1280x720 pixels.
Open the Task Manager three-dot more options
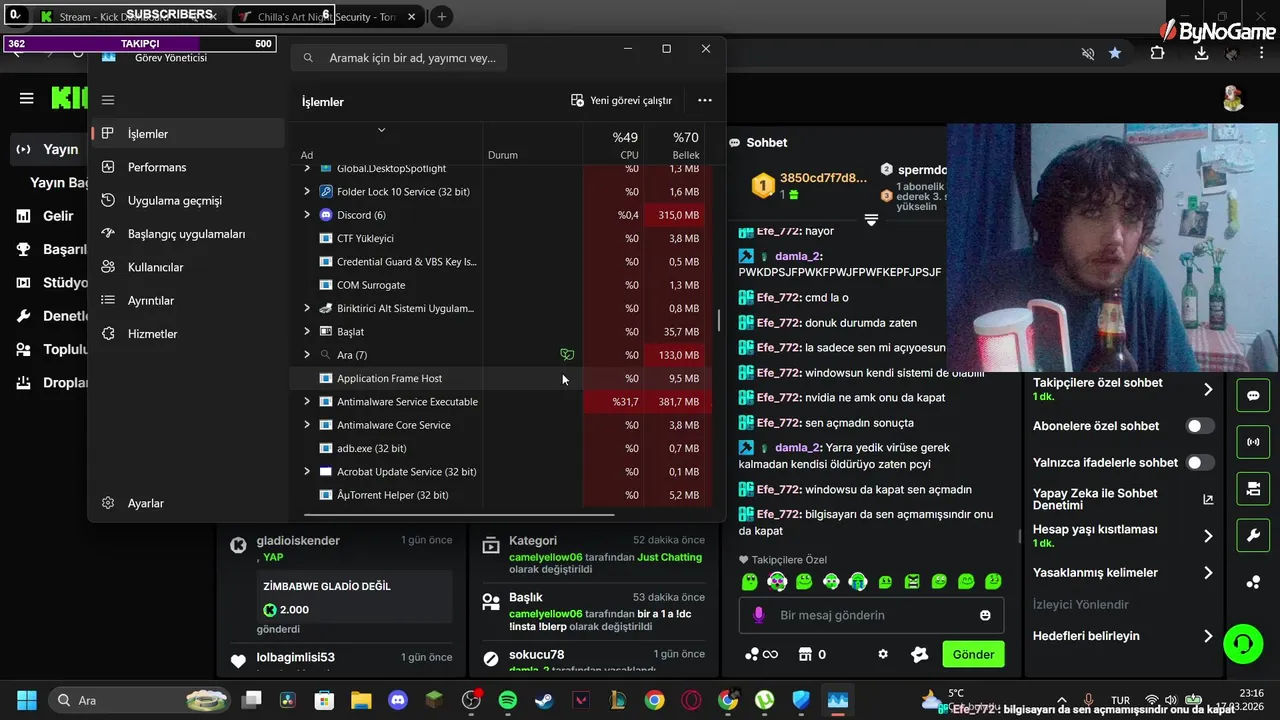705,100
